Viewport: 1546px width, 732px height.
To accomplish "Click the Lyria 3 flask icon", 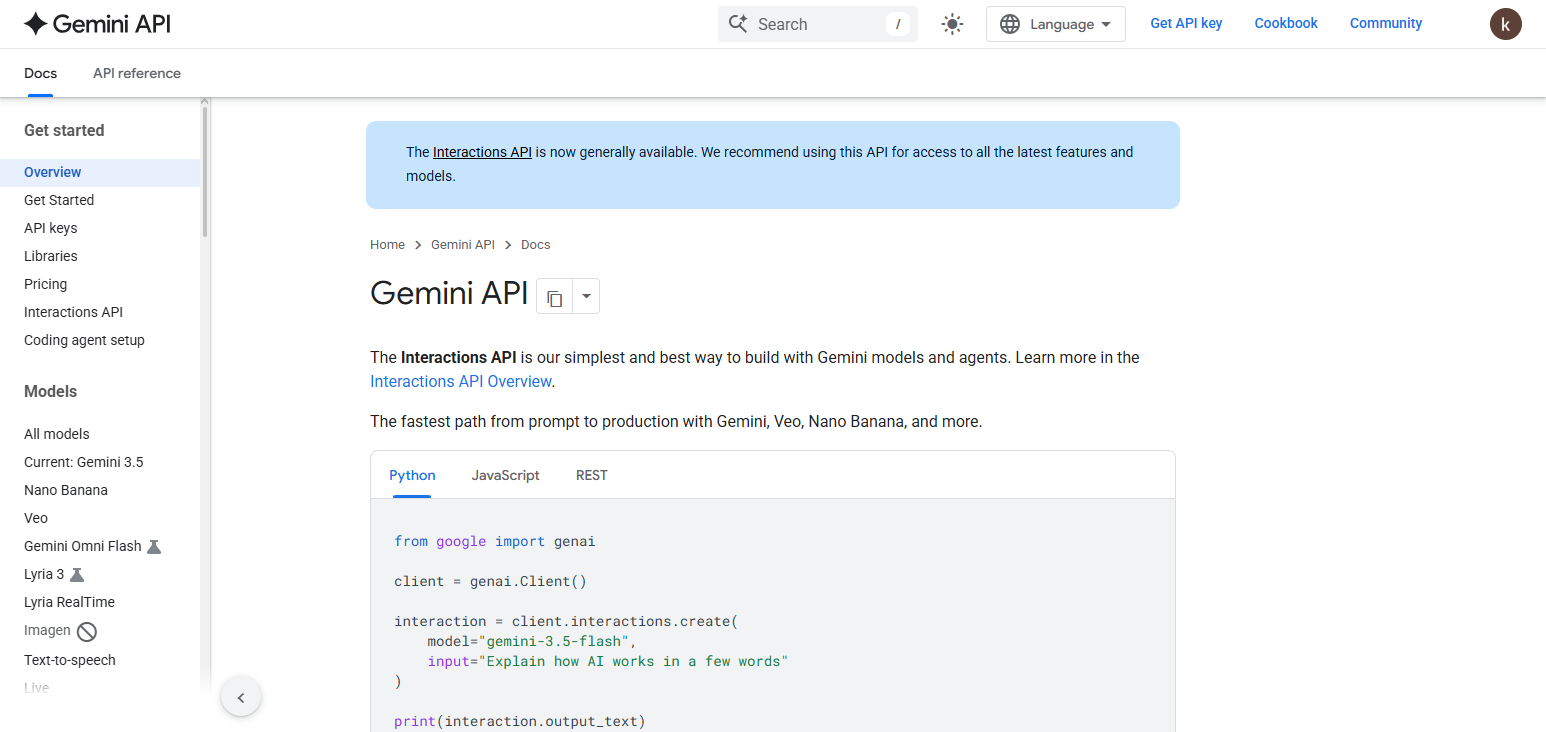I will pyautogui.click(x=77, y=575).
